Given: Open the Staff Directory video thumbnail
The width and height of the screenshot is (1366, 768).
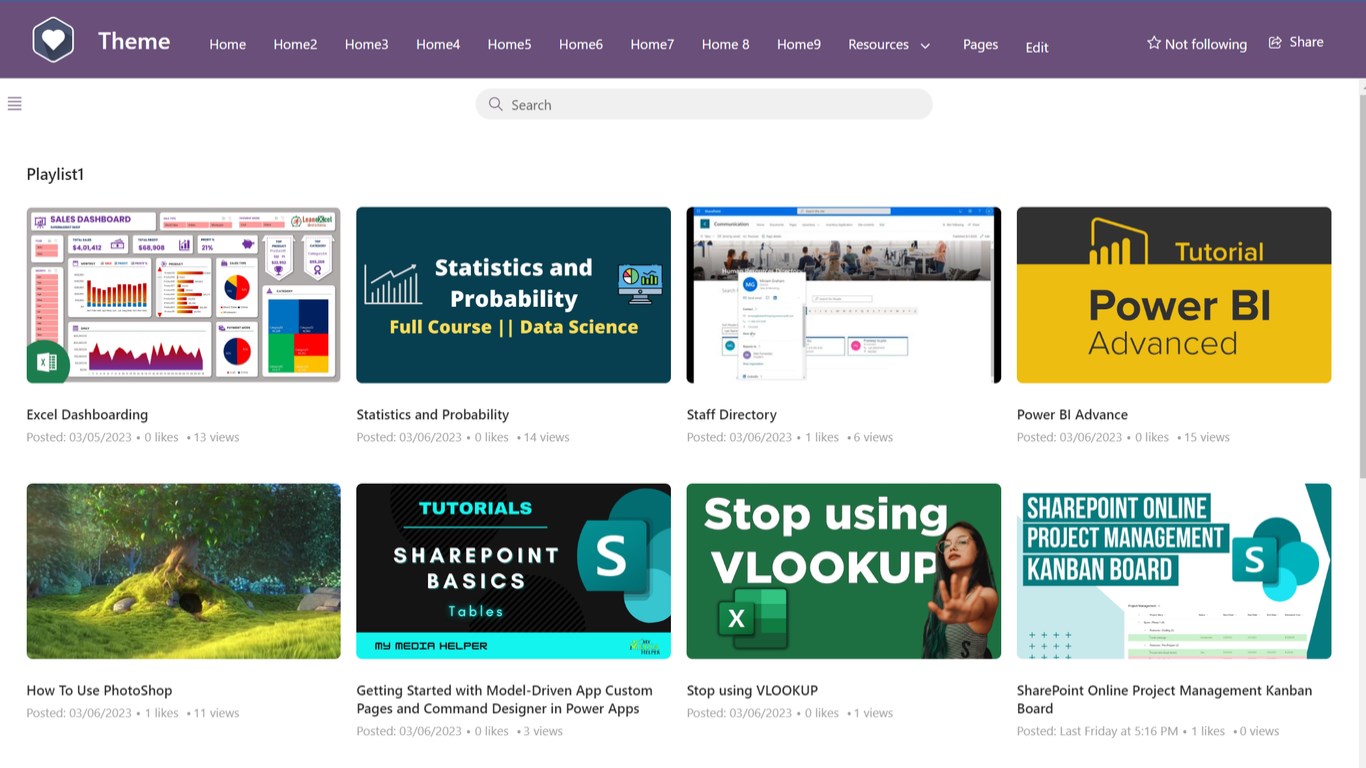Looking at the screenshot, I should pos(843,295).
